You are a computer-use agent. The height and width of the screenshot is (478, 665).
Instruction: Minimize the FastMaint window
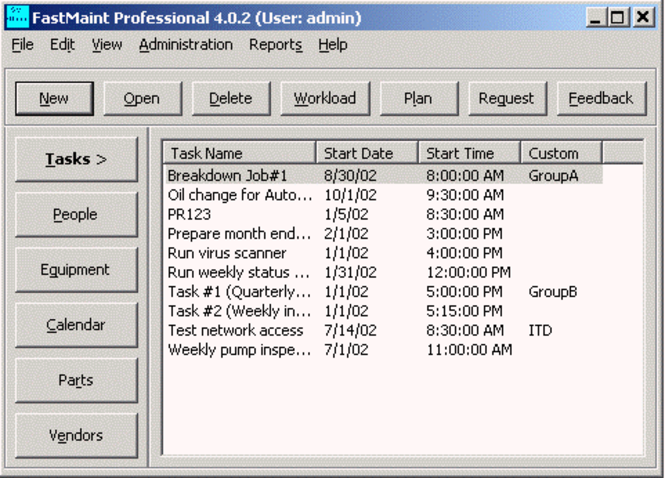pos(595,17)
